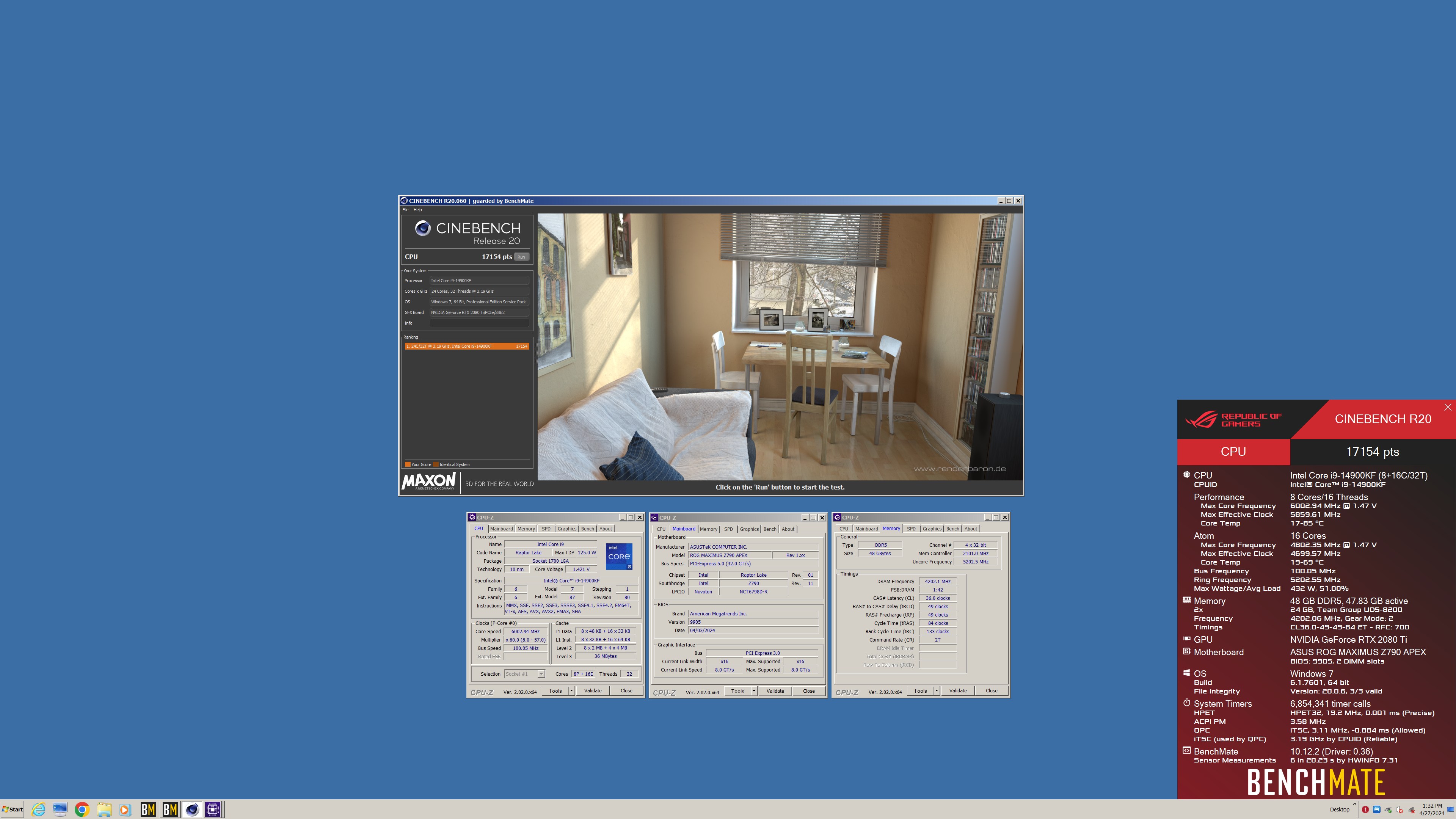Open the Help menu in Cinebench
This screenshot has height=819, width=1456.
[x=418, y=210]
